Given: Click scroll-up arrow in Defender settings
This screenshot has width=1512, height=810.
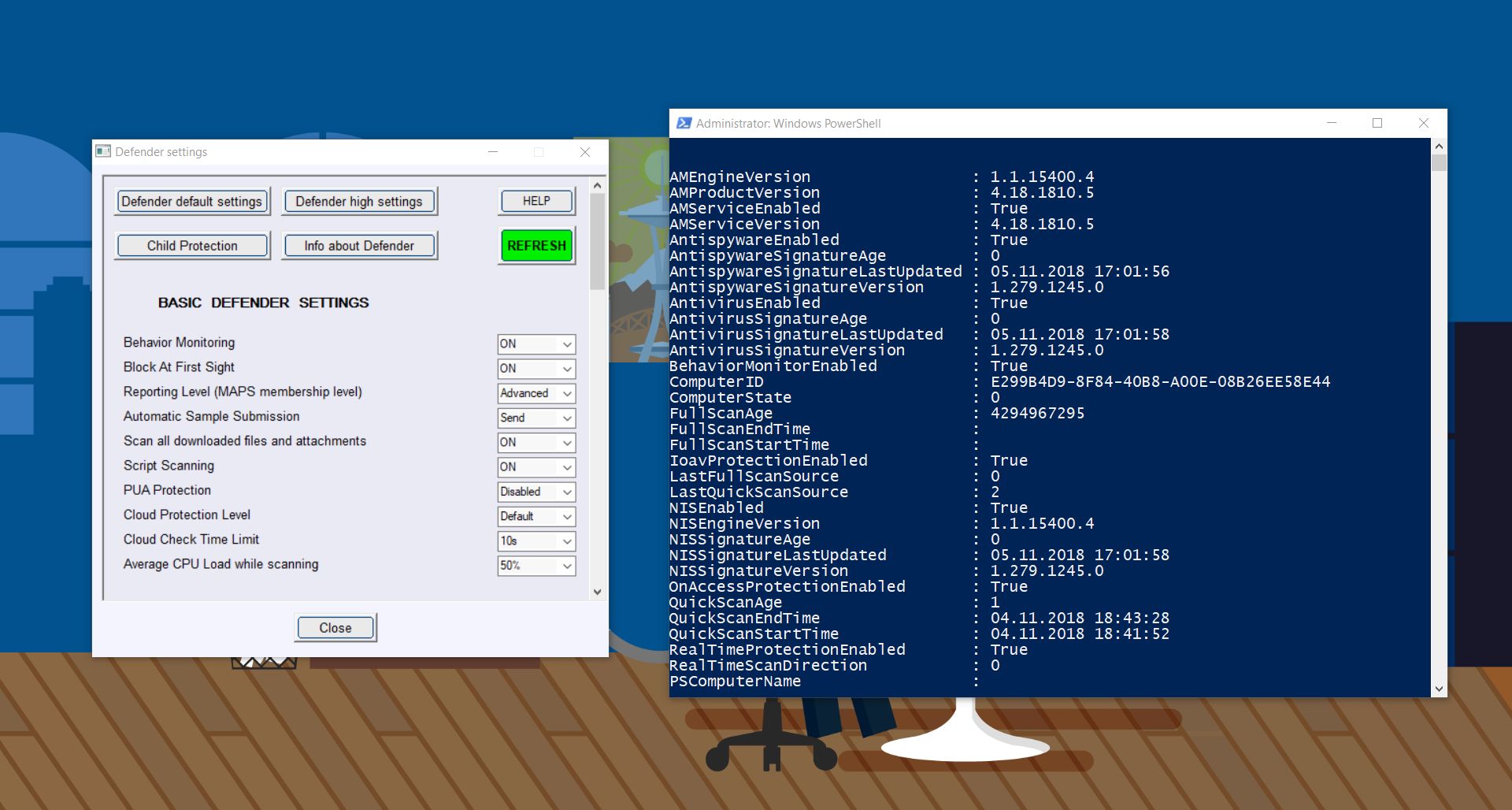Looking at the screenshot, I should pos(597,185).
